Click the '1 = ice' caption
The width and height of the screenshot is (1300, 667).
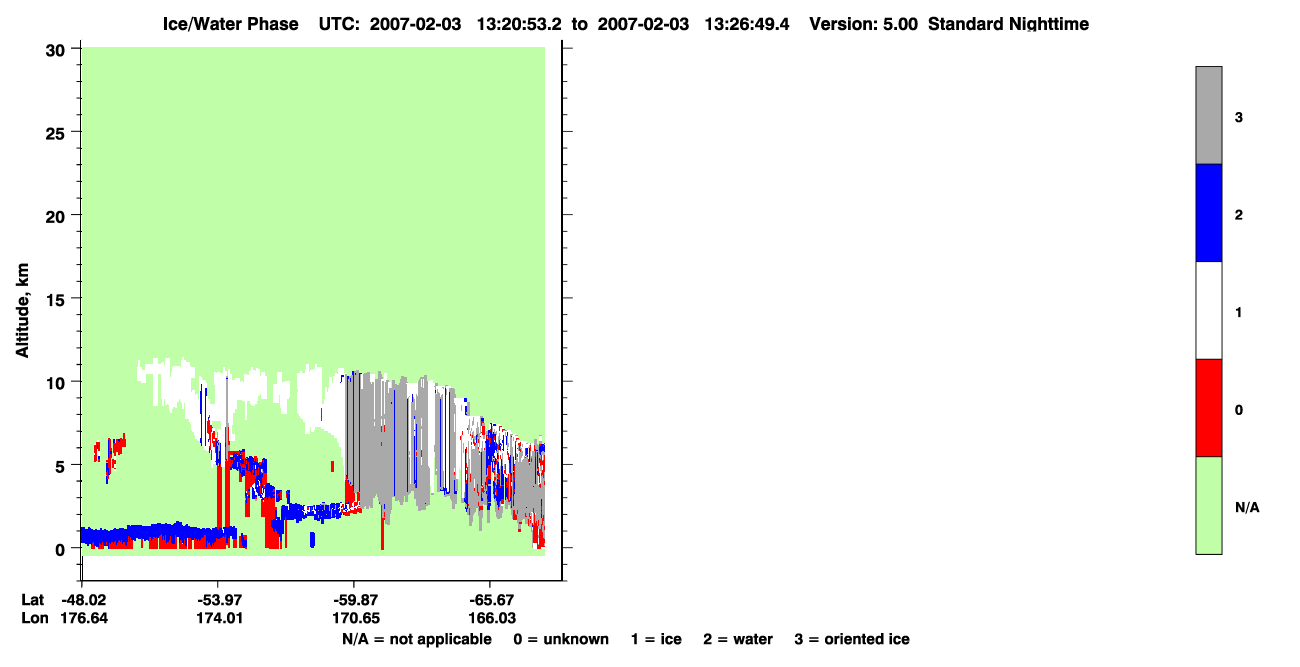click(656, 639)
